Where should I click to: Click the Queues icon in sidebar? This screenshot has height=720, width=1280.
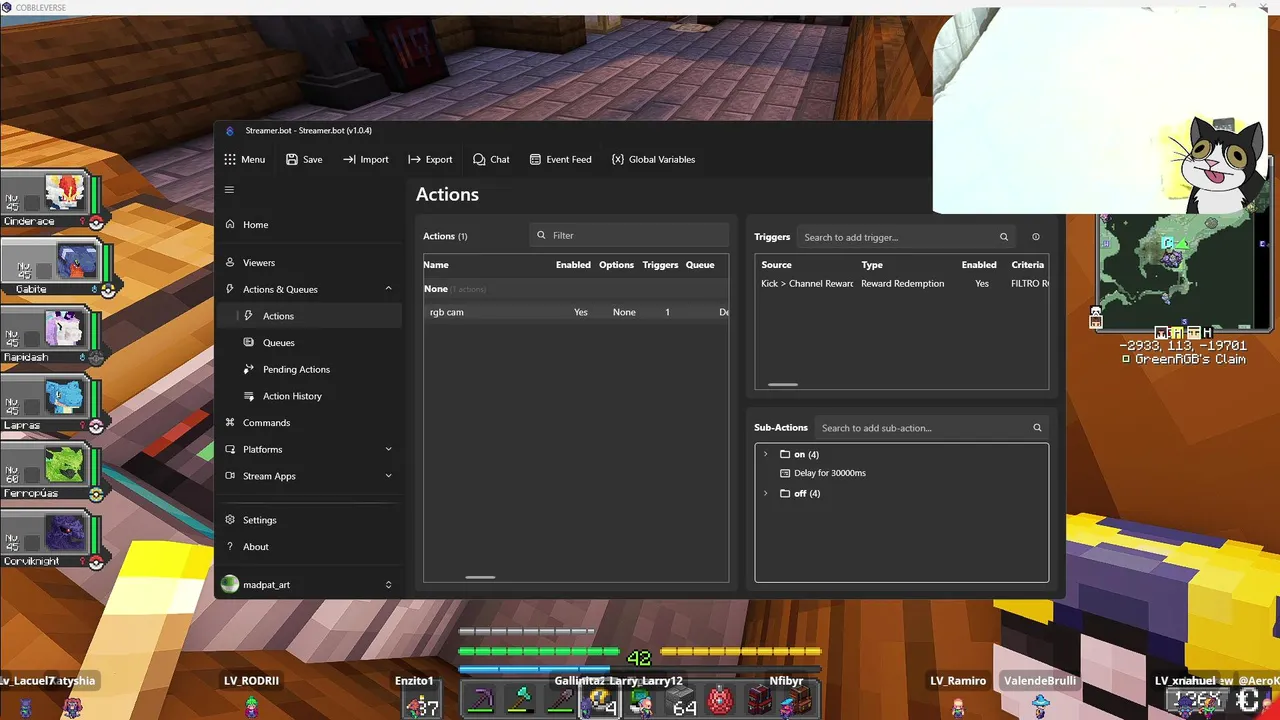249,342
